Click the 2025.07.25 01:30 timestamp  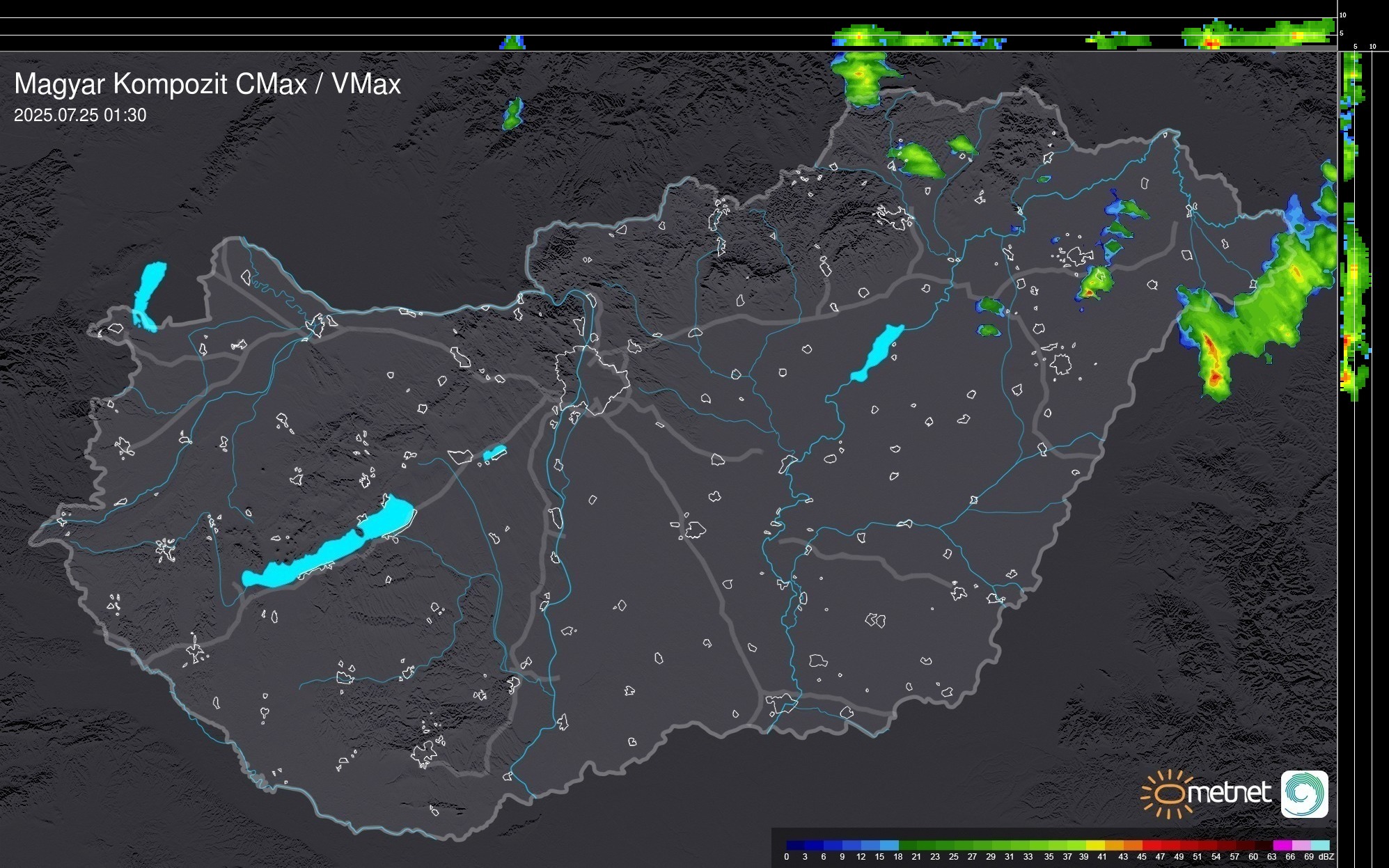[x=80, y=116]
